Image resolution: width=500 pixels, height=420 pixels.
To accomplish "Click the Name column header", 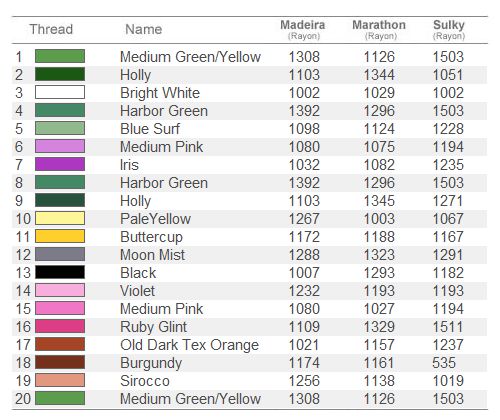I will (144, 29).
